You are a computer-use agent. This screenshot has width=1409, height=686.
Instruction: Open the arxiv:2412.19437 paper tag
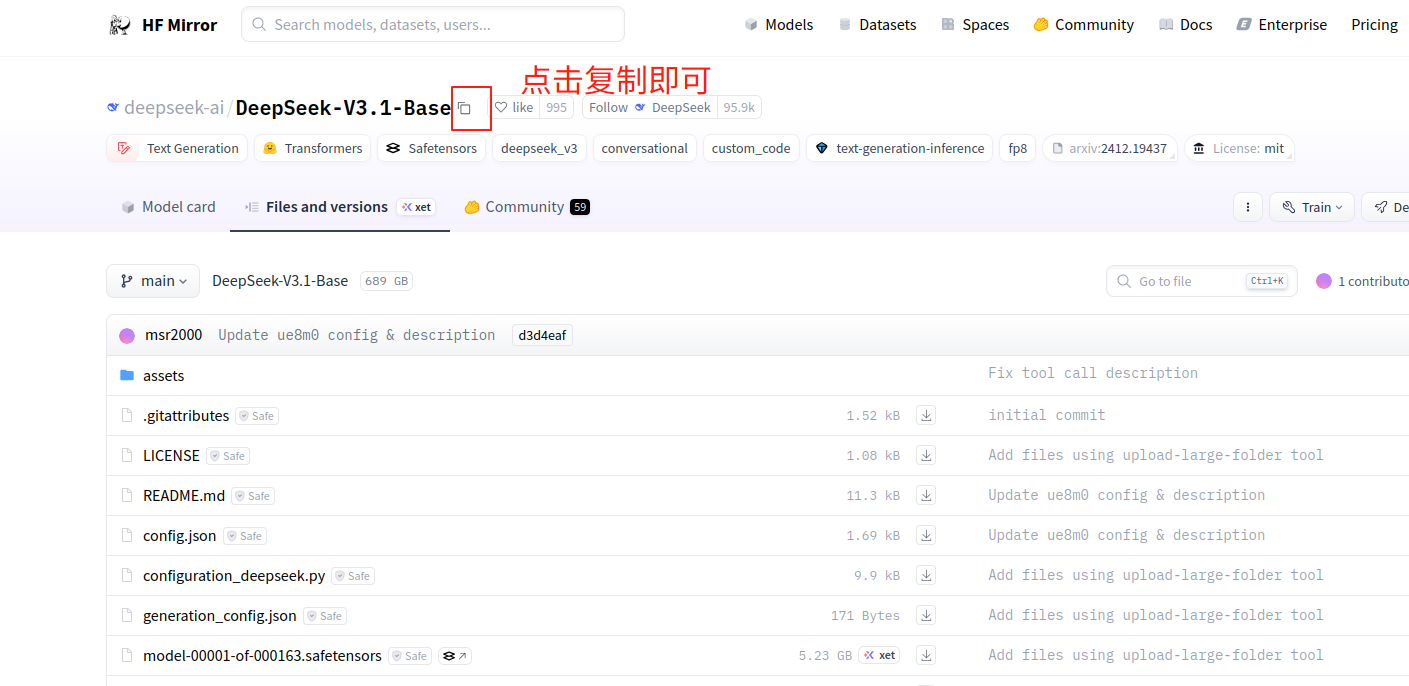coord(1109,148)
